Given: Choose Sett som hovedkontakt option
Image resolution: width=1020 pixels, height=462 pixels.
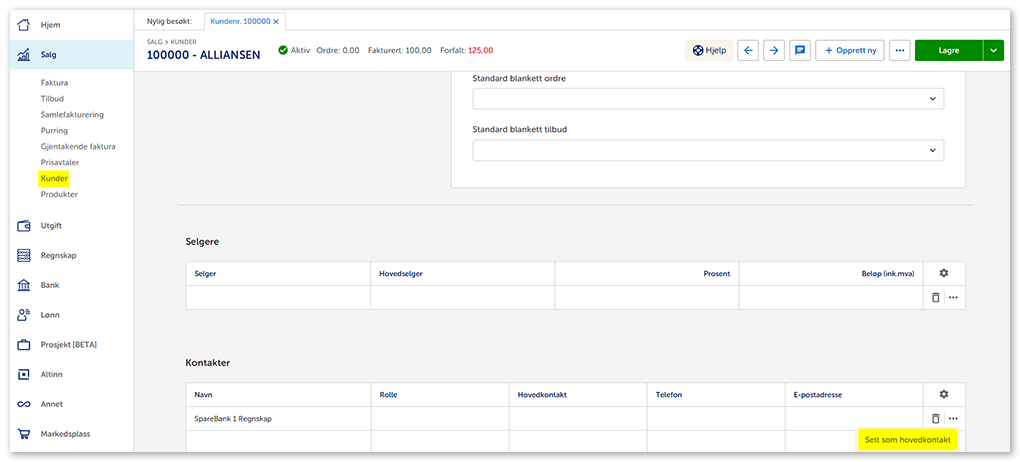Looking at the screenshot, I should (907, 439).
